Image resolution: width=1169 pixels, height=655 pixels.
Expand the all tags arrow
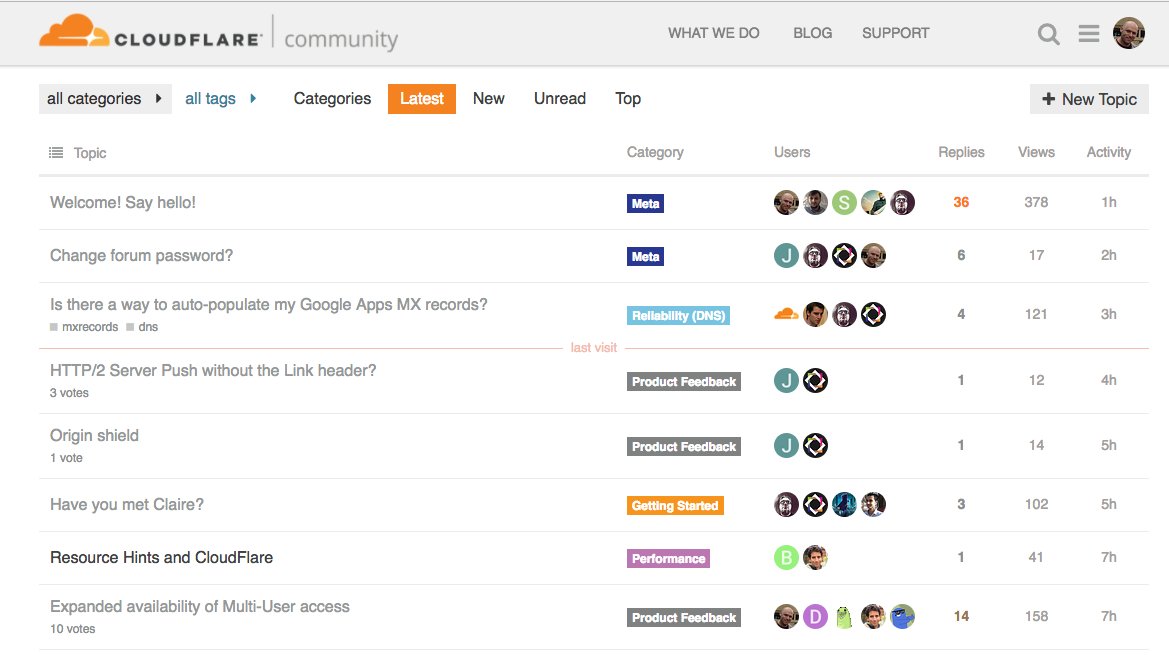(x=253, y=98)
